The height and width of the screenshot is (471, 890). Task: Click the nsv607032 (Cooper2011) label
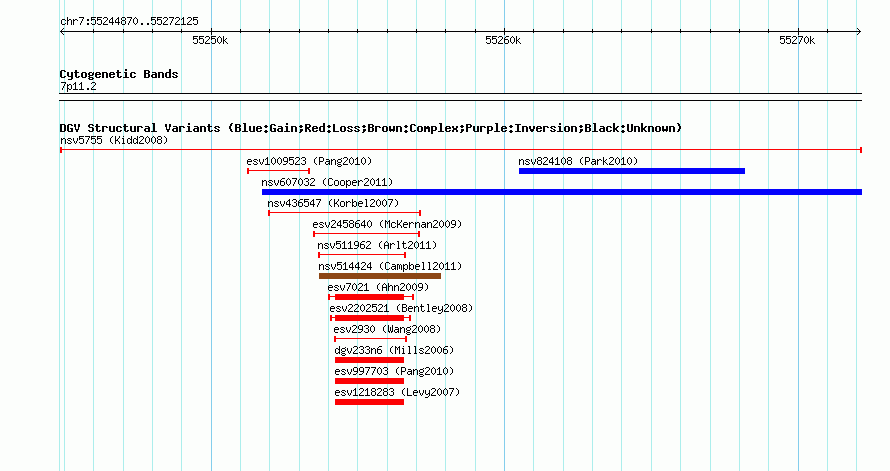[x=327, y=182]
